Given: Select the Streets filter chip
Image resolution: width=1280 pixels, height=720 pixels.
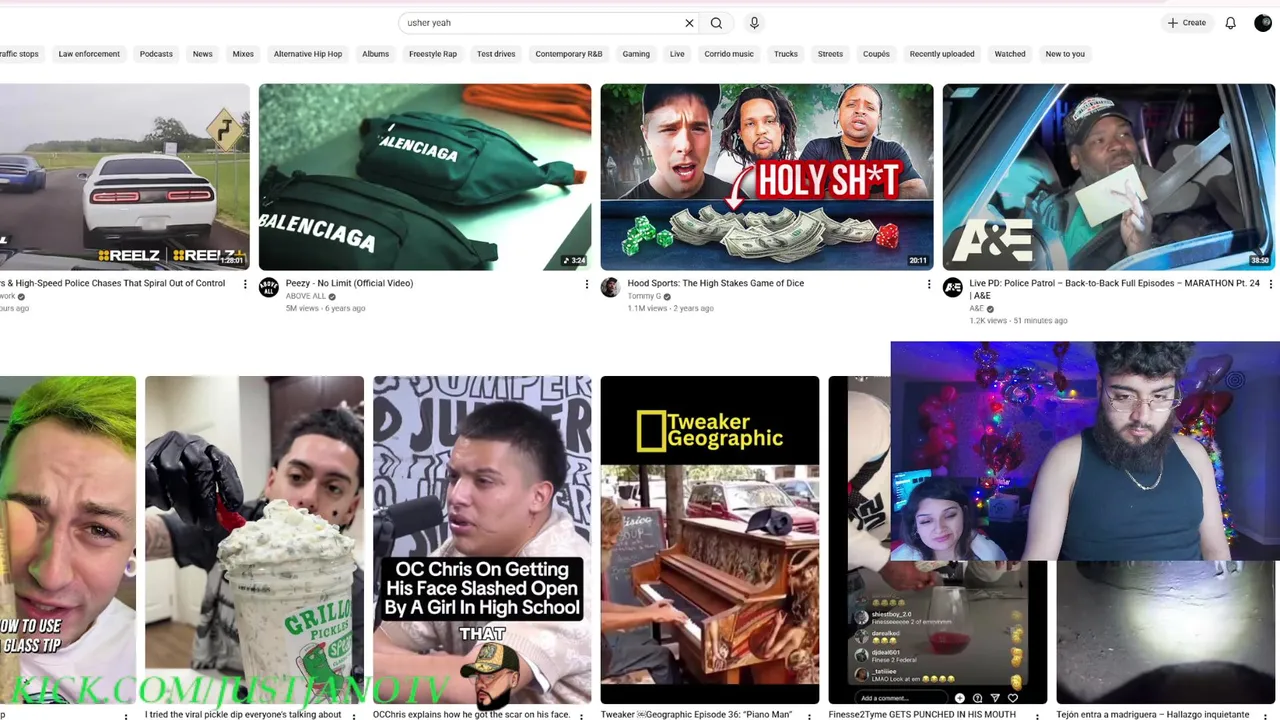Looking at the screenshot, I should tap(830, 54).
